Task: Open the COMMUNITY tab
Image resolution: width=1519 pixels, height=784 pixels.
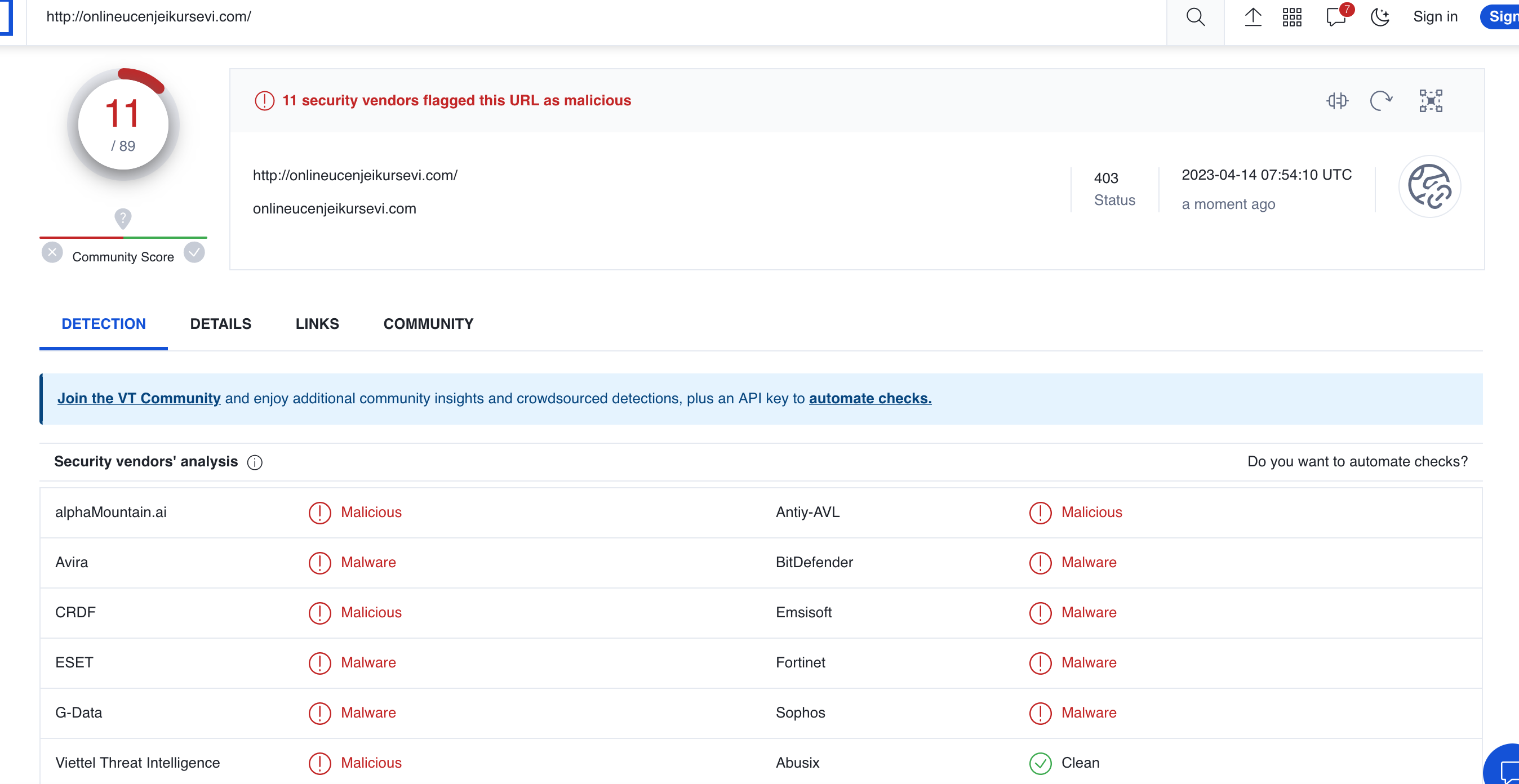Action: point(428,324)
